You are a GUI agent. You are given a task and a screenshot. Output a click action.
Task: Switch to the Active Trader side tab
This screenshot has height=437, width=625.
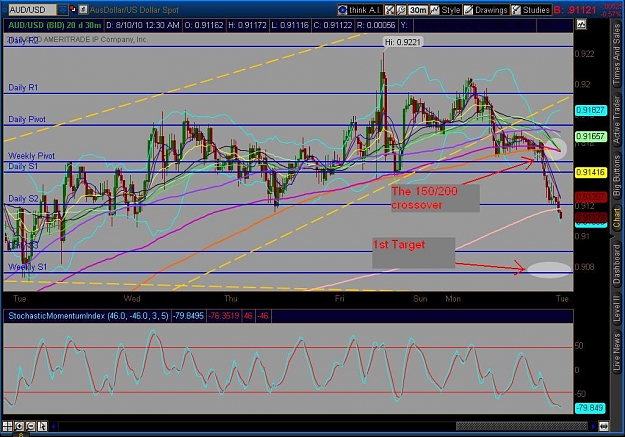tap(617, 120)
